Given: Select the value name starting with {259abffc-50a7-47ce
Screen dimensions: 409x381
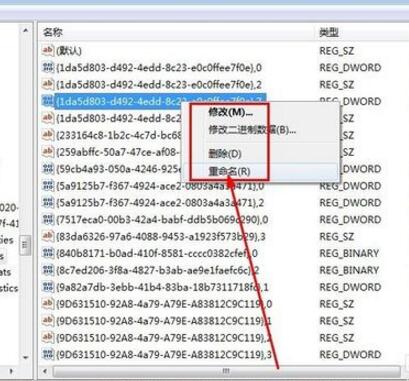Looking at the screenshot, I should 118,152.
